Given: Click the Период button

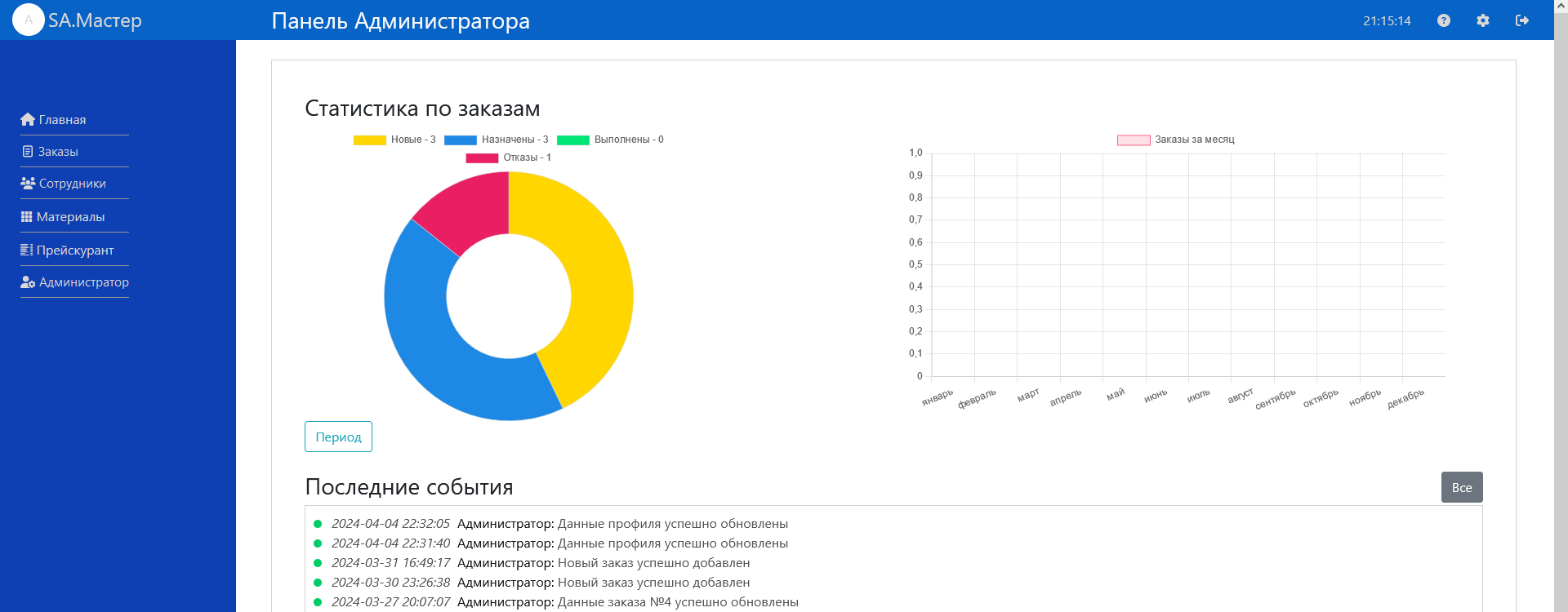Looking at the screenshot, I should 338,437.
